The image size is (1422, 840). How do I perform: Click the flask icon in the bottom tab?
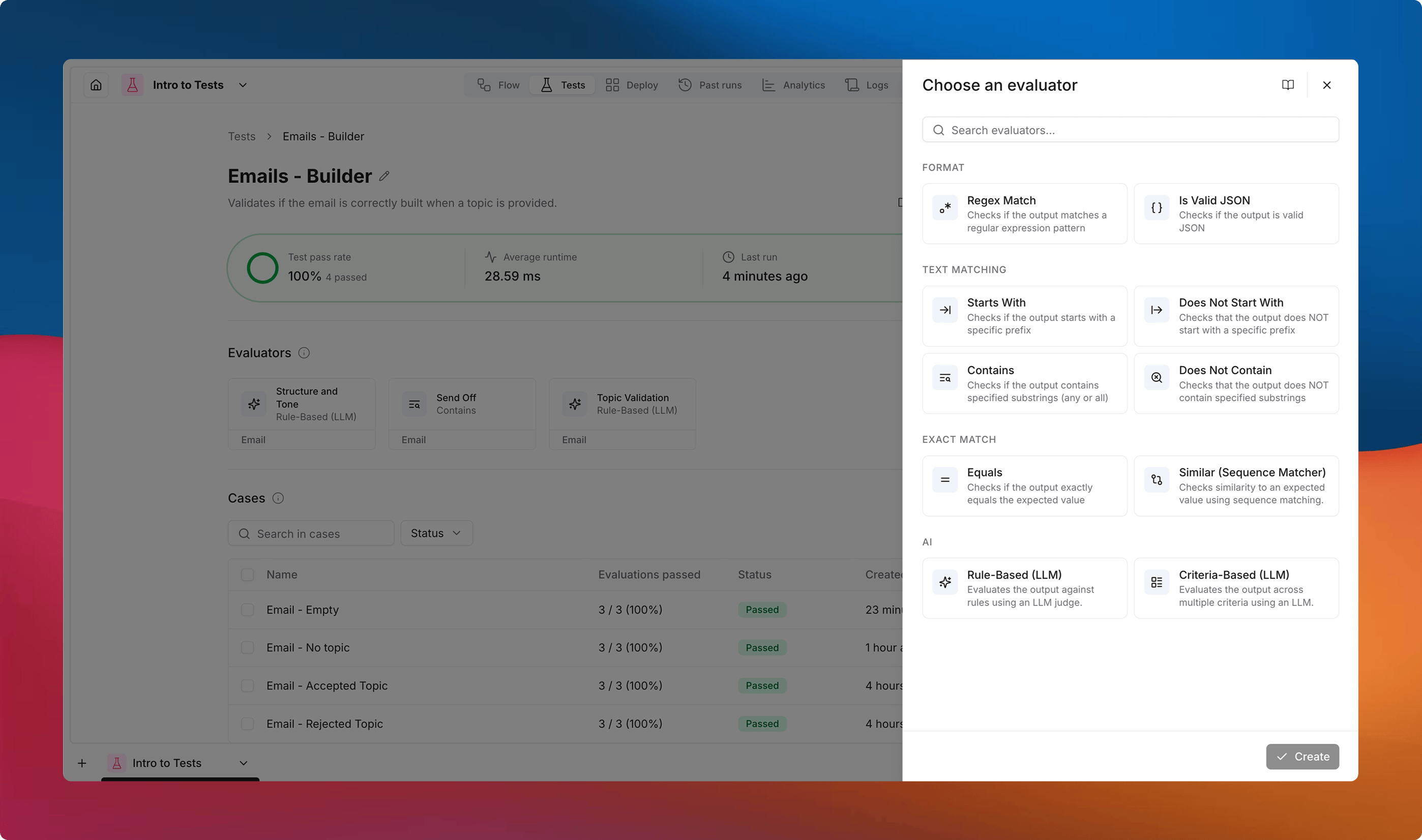tap(116, 763)
